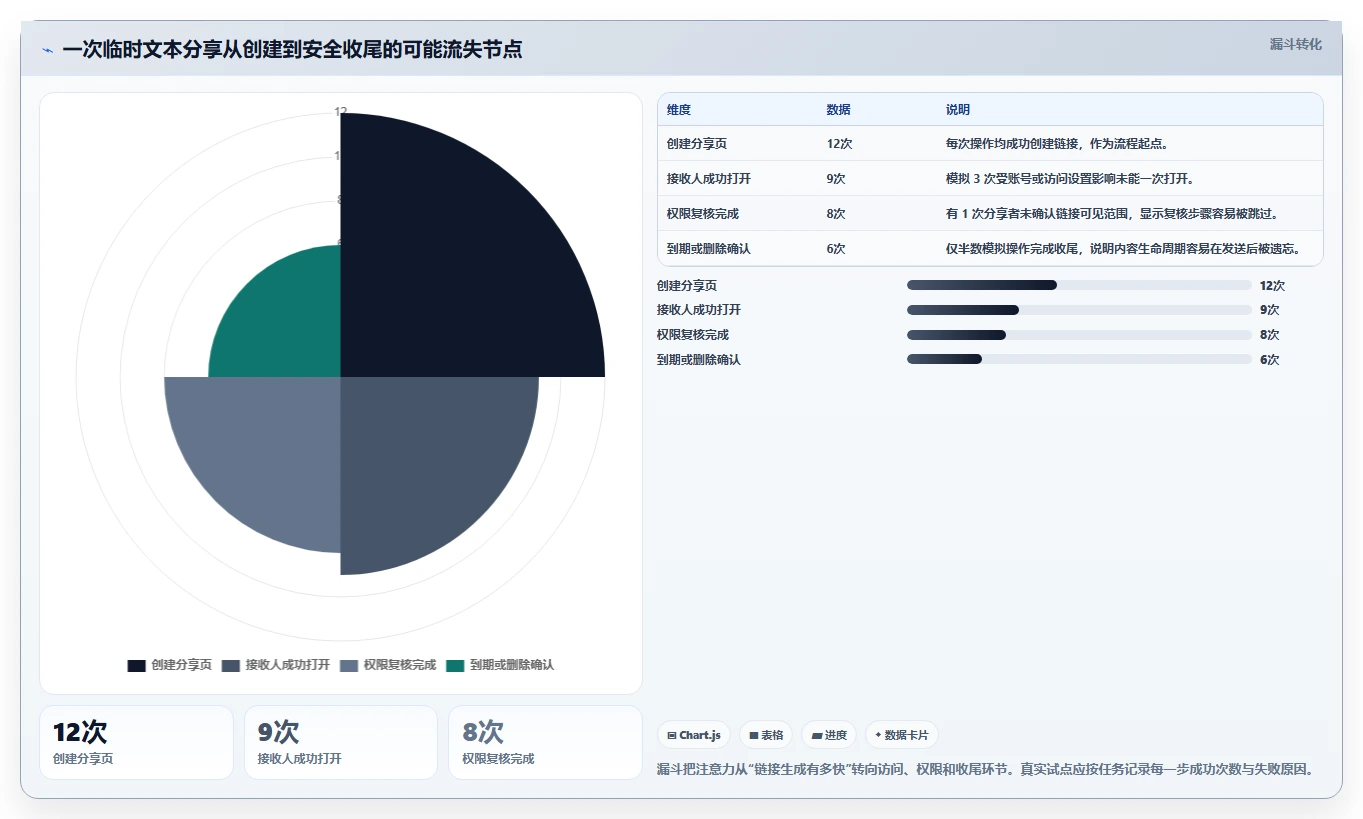Click the 到期或删除确认 label beside its progress bar
This screenshot has width=1363, height=819.
click(x=699, y=359)
